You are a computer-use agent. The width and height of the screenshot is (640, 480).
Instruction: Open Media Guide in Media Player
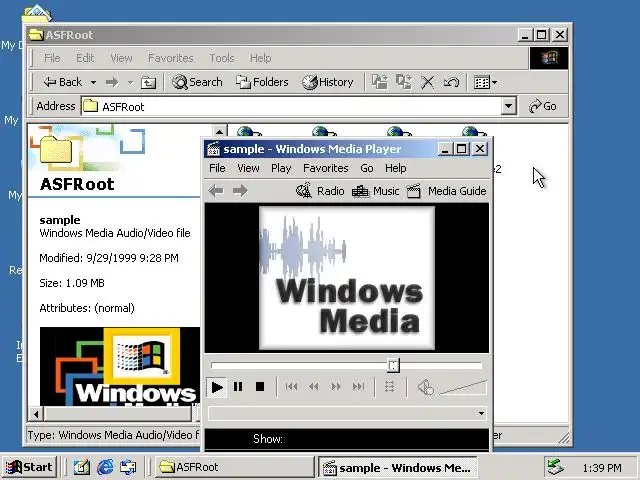(446, 191)
